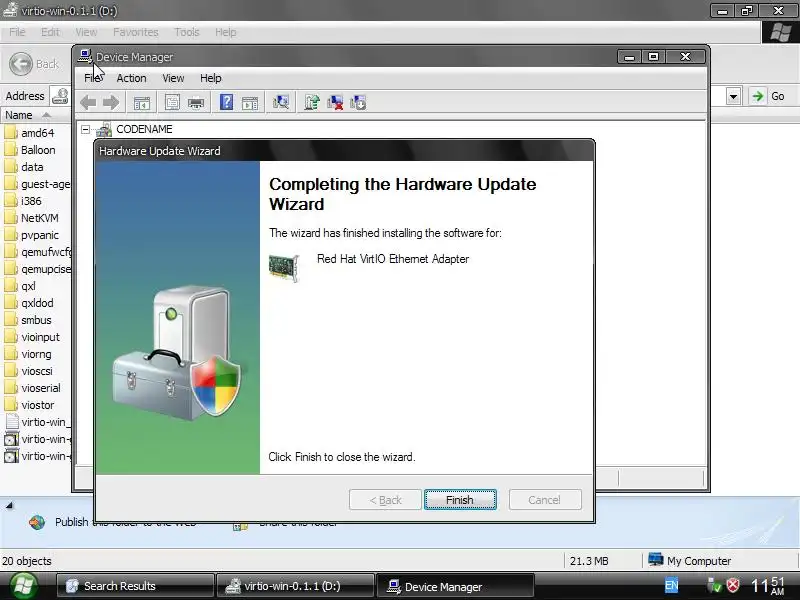Viewport: 800px width, 600px height.
Task: Select the CODENAME computer node
Action: point(144,129)
